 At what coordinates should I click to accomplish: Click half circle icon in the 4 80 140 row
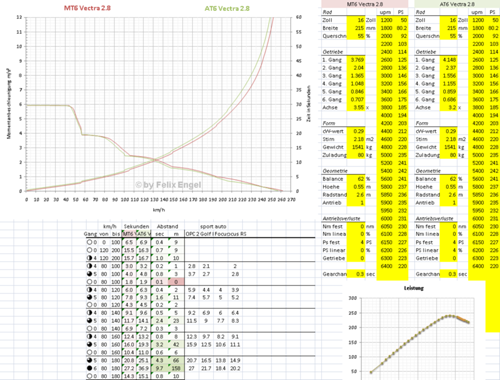89,313
